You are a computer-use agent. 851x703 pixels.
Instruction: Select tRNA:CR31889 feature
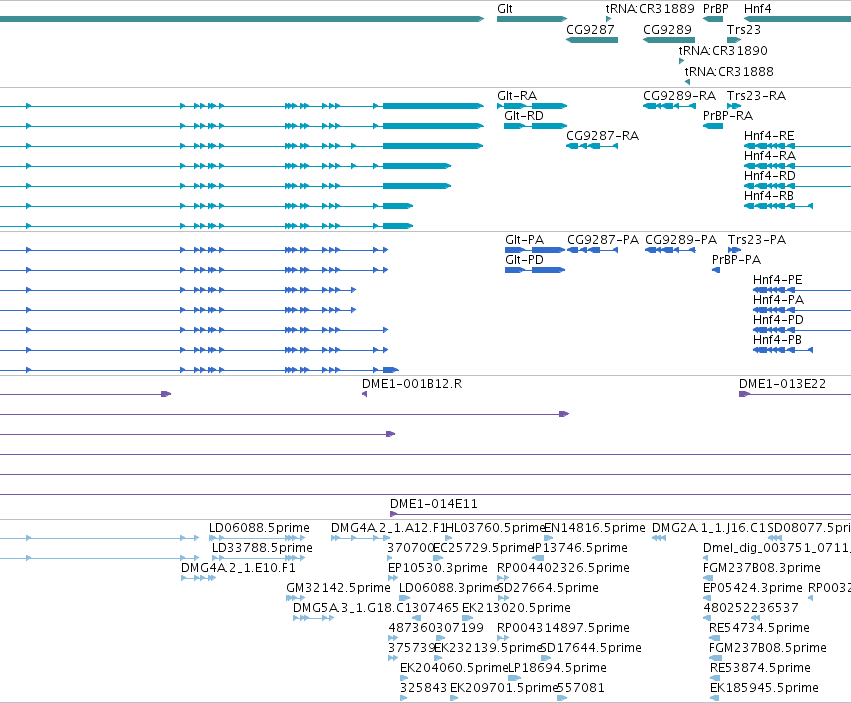608,19
